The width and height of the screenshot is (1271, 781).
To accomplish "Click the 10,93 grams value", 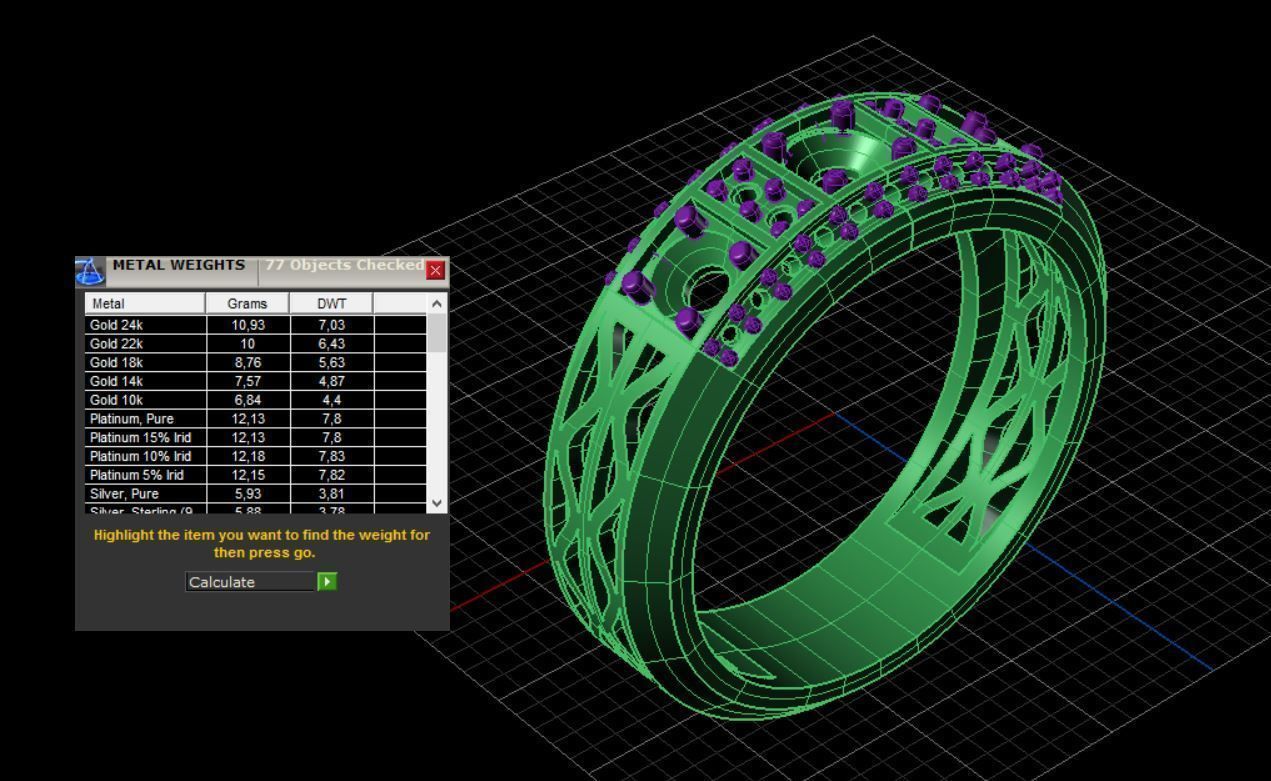I will 247,325.
